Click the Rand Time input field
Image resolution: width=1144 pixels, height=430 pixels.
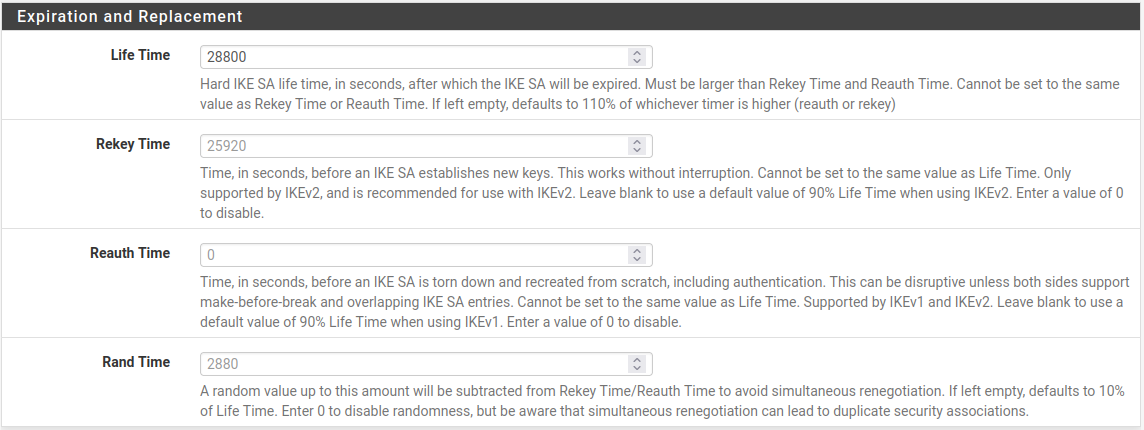point(412,364)
